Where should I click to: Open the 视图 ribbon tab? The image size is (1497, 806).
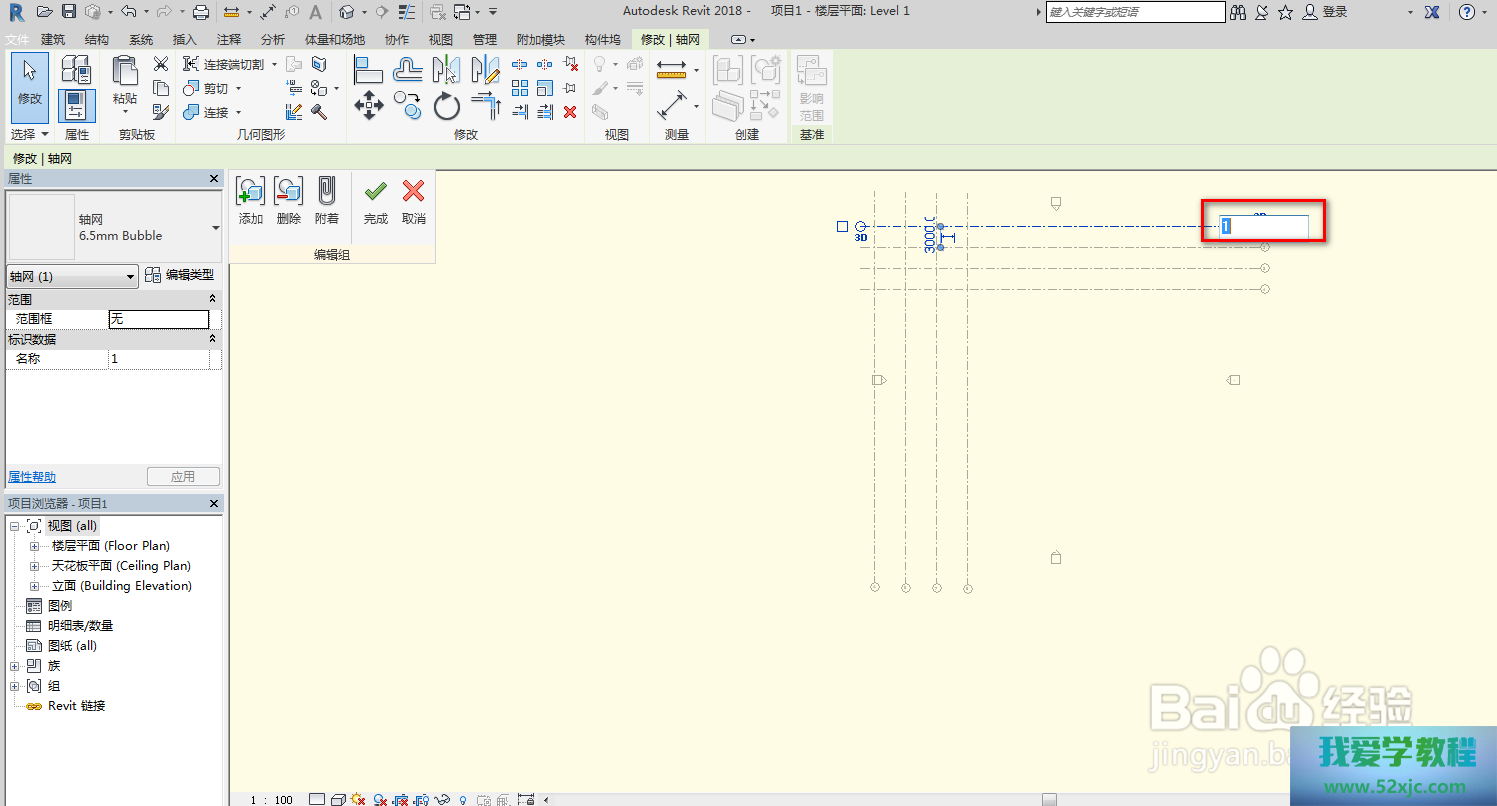tap(440, 39)
